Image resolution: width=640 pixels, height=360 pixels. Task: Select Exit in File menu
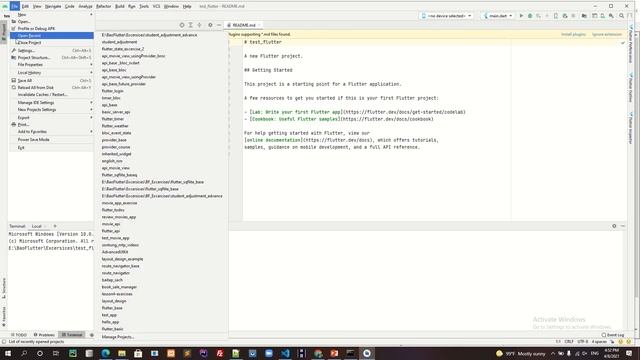click(51, 148)
